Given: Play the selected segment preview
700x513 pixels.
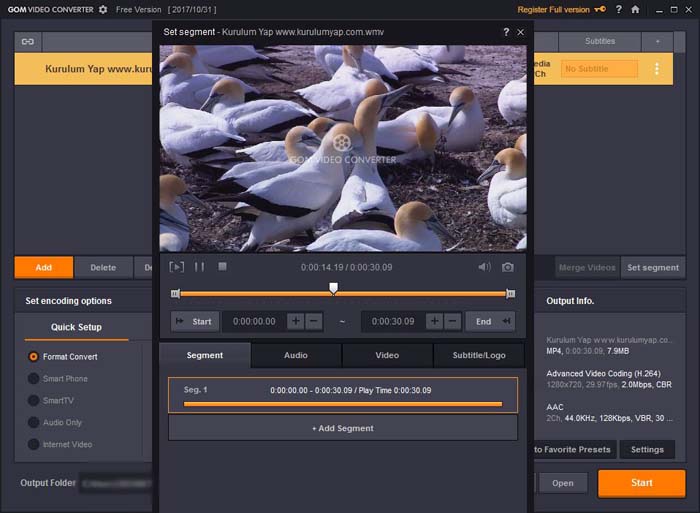Looking at the screenshot, I should (176, 267).
